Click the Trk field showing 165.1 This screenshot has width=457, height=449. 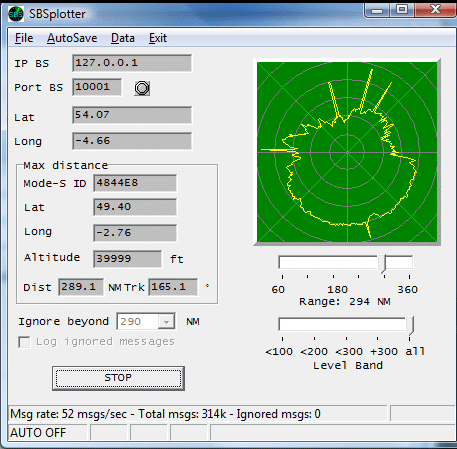173,287
